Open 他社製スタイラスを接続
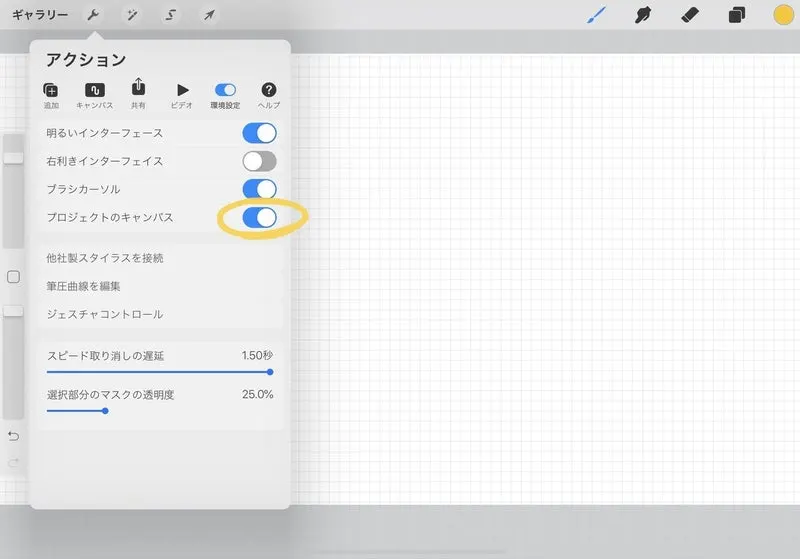This screenshot has width=800, height=559. [160, 258]
